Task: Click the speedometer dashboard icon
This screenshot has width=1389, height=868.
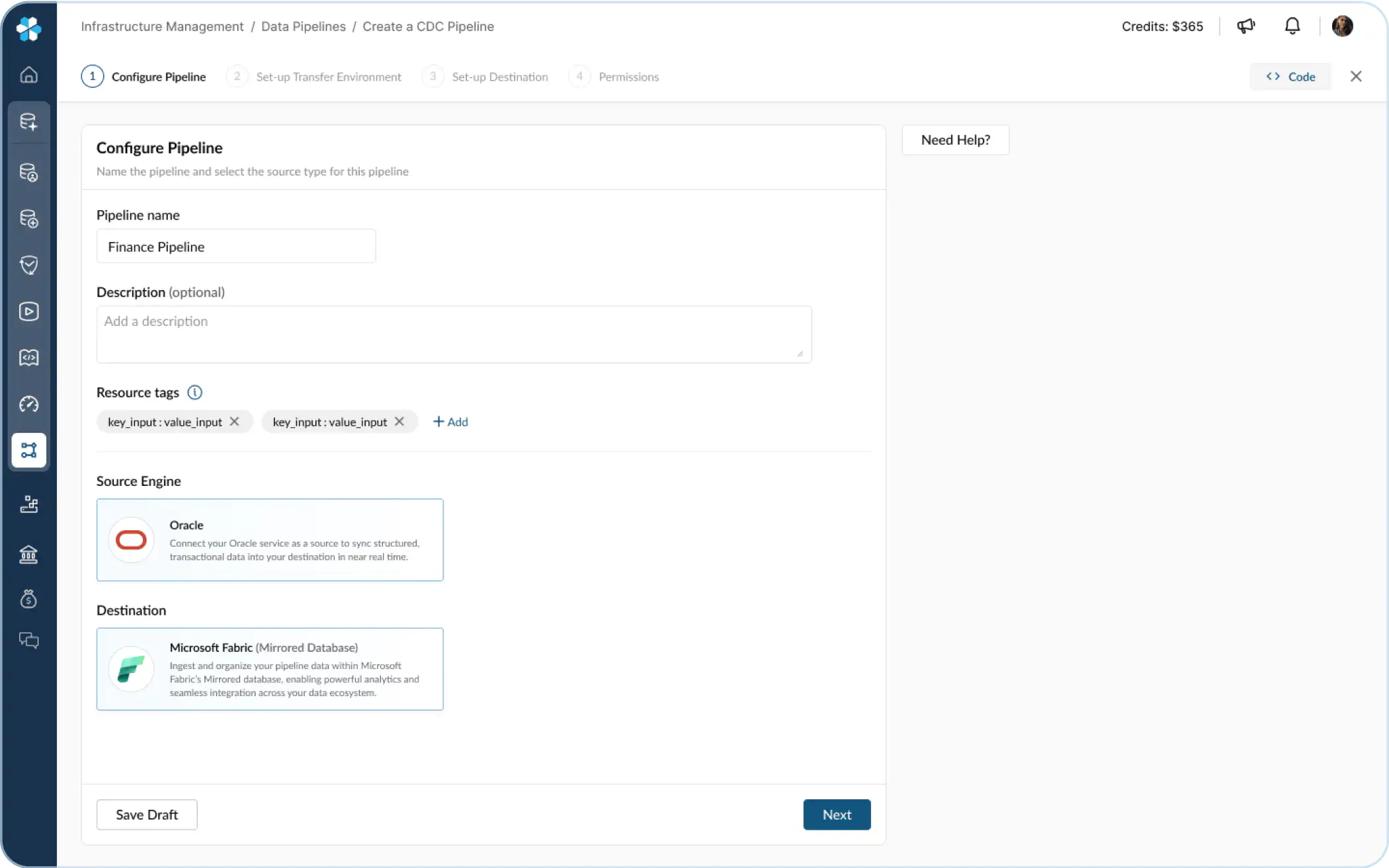Action: pos(28,404)
